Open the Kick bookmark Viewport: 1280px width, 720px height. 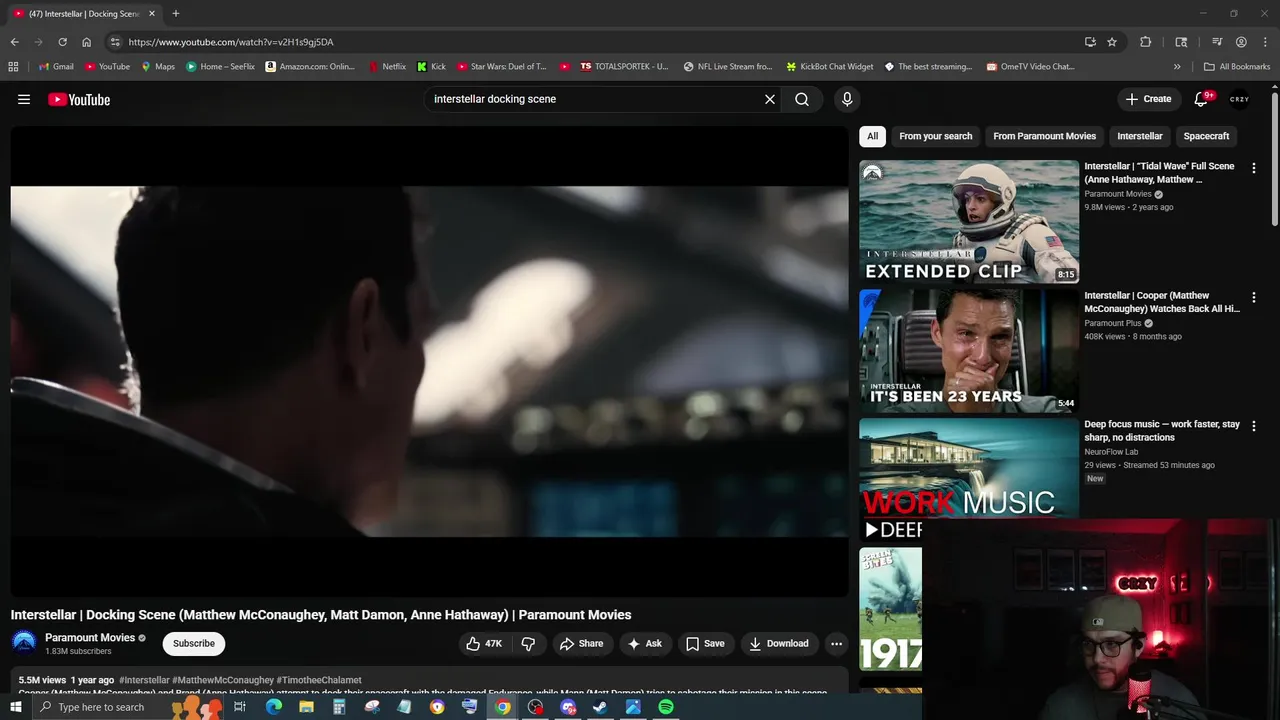tap(432, 66)
